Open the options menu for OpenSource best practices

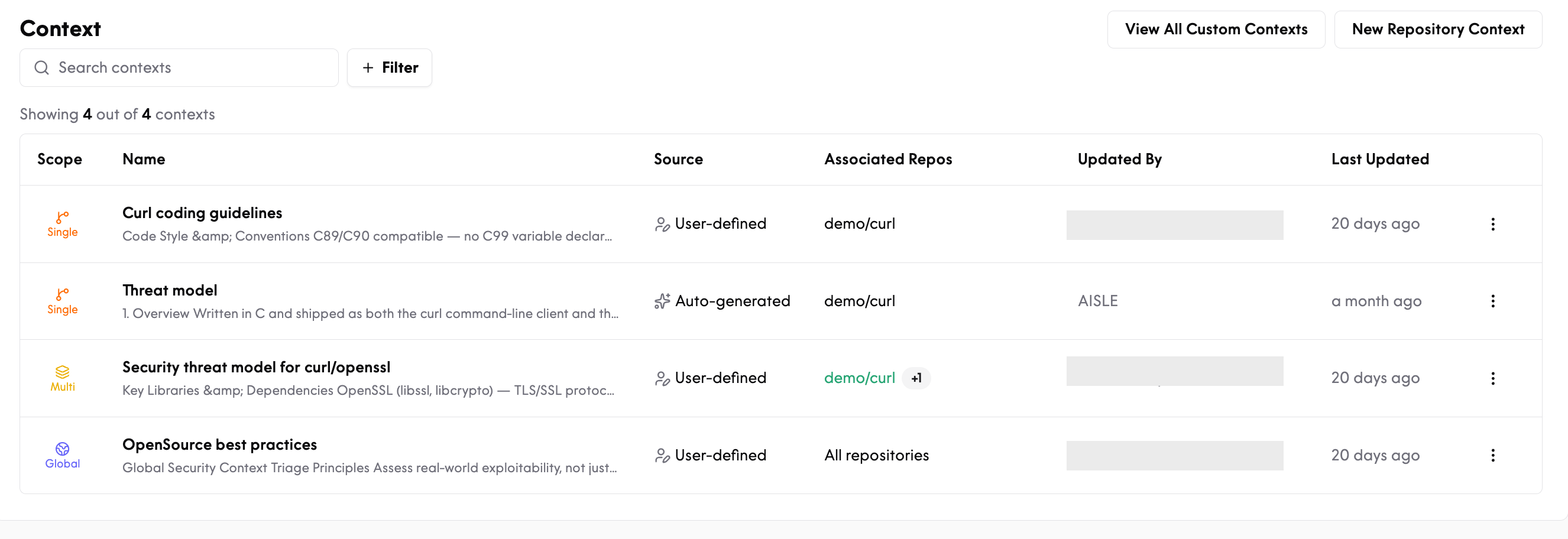[x=1492, y=456]
